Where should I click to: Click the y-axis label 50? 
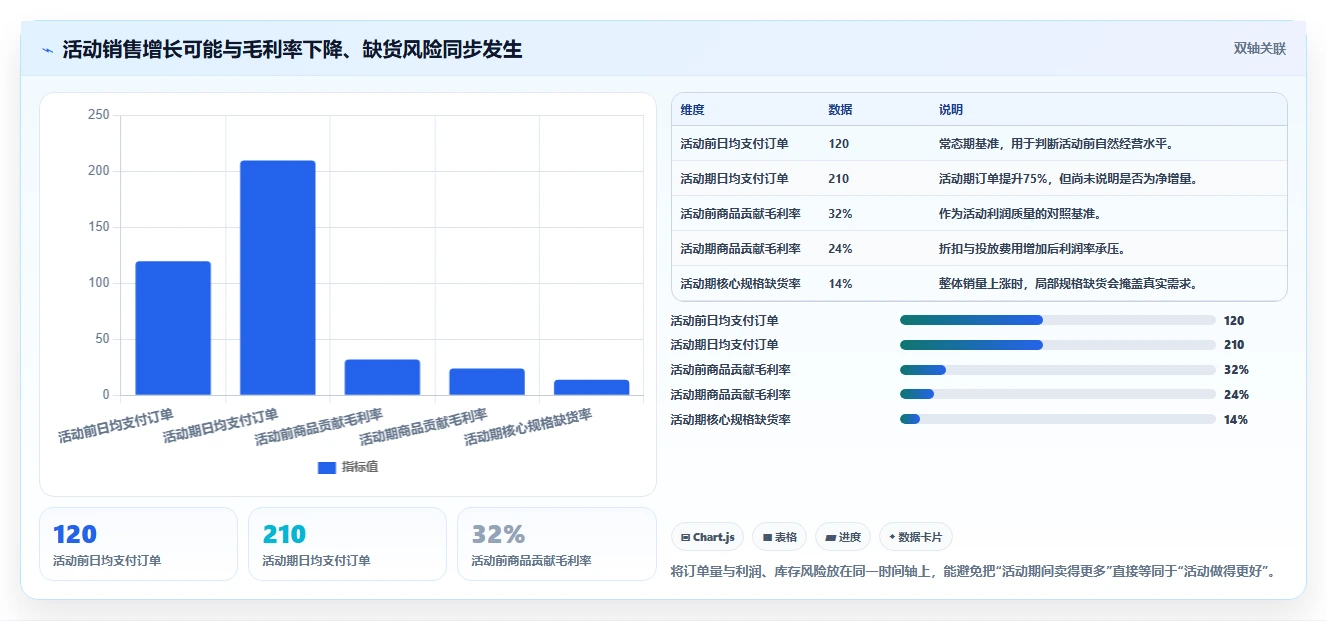102,339
